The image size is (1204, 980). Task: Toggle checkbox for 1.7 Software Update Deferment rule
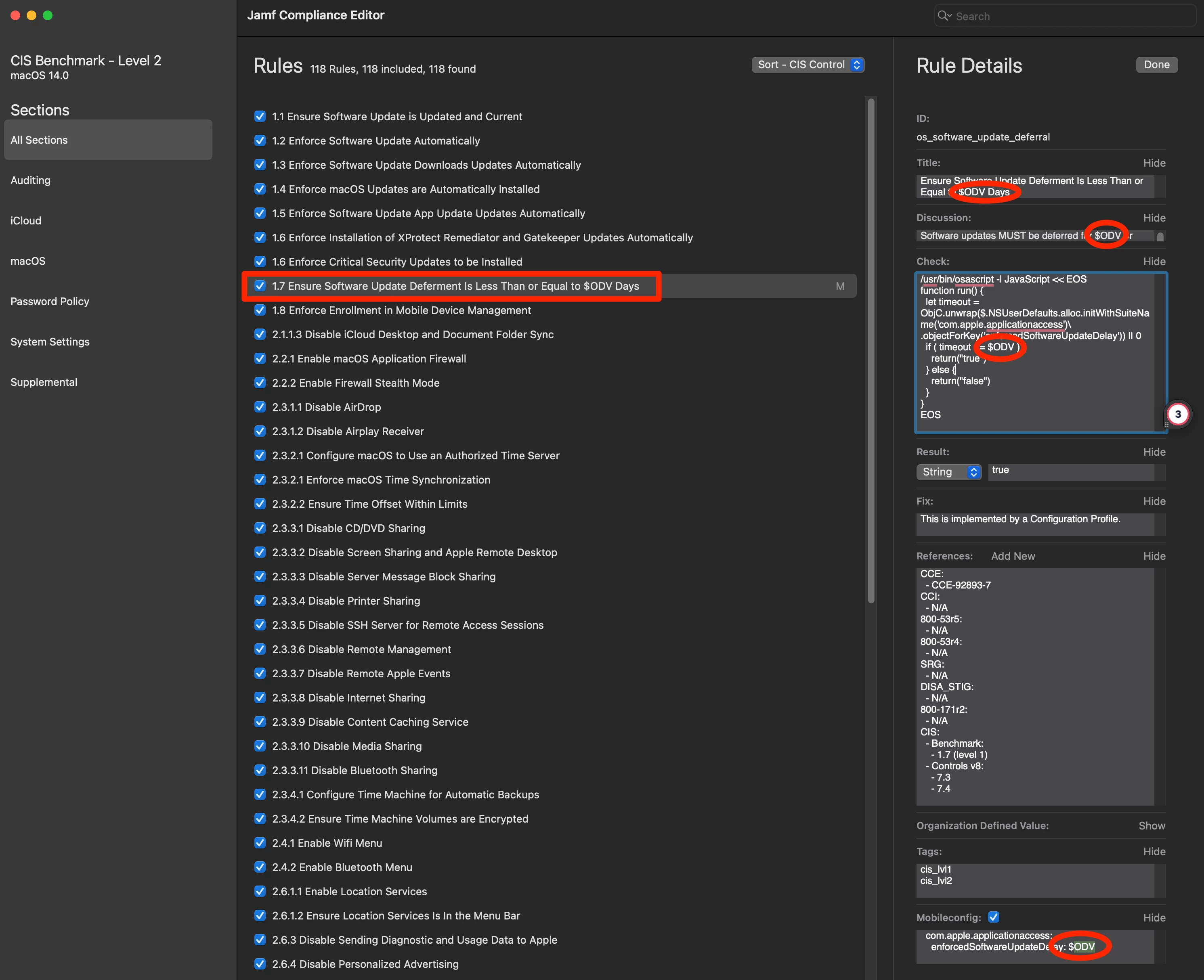260,286
